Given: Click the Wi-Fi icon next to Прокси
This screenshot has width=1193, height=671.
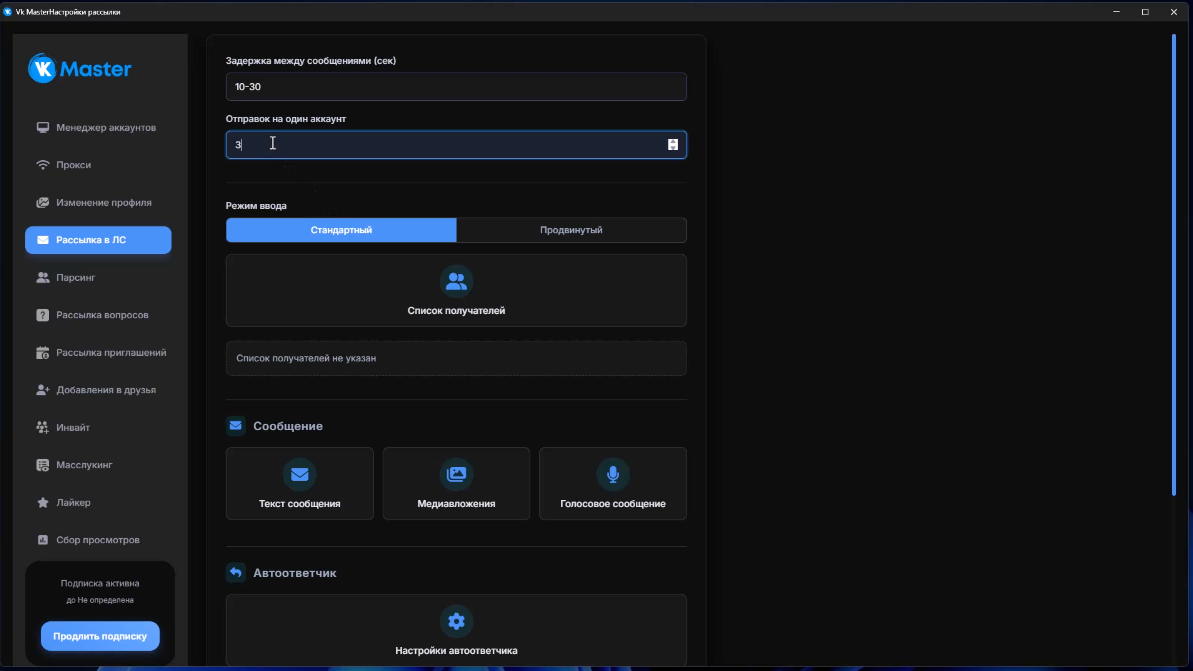Looking at the screenshot, I should (x=43, y=165).
